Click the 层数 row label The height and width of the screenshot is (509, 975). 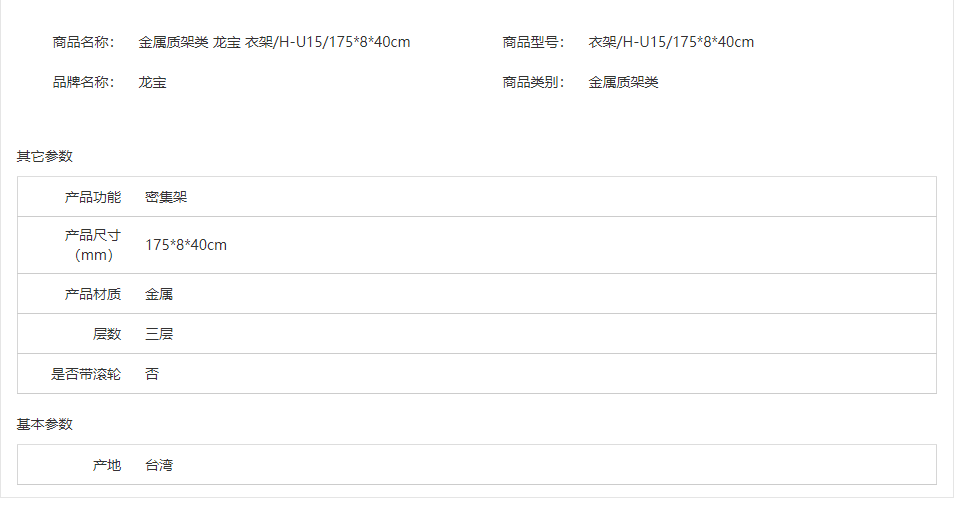(106, 334)
